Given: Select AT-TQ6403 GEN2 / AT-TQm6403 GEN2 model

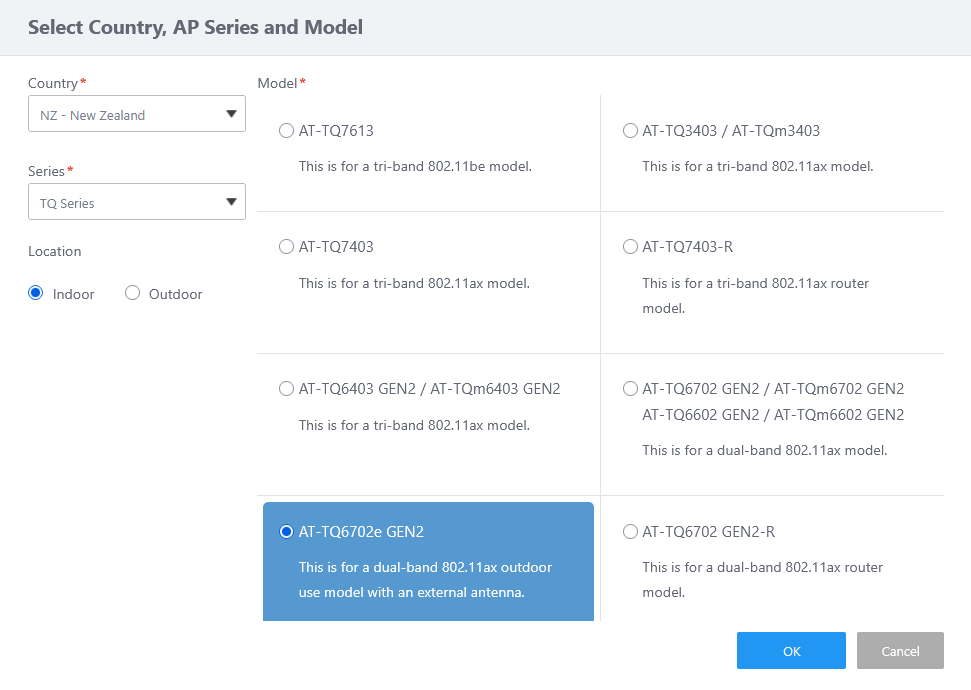Looking at the screenshot, I should 287,389.
